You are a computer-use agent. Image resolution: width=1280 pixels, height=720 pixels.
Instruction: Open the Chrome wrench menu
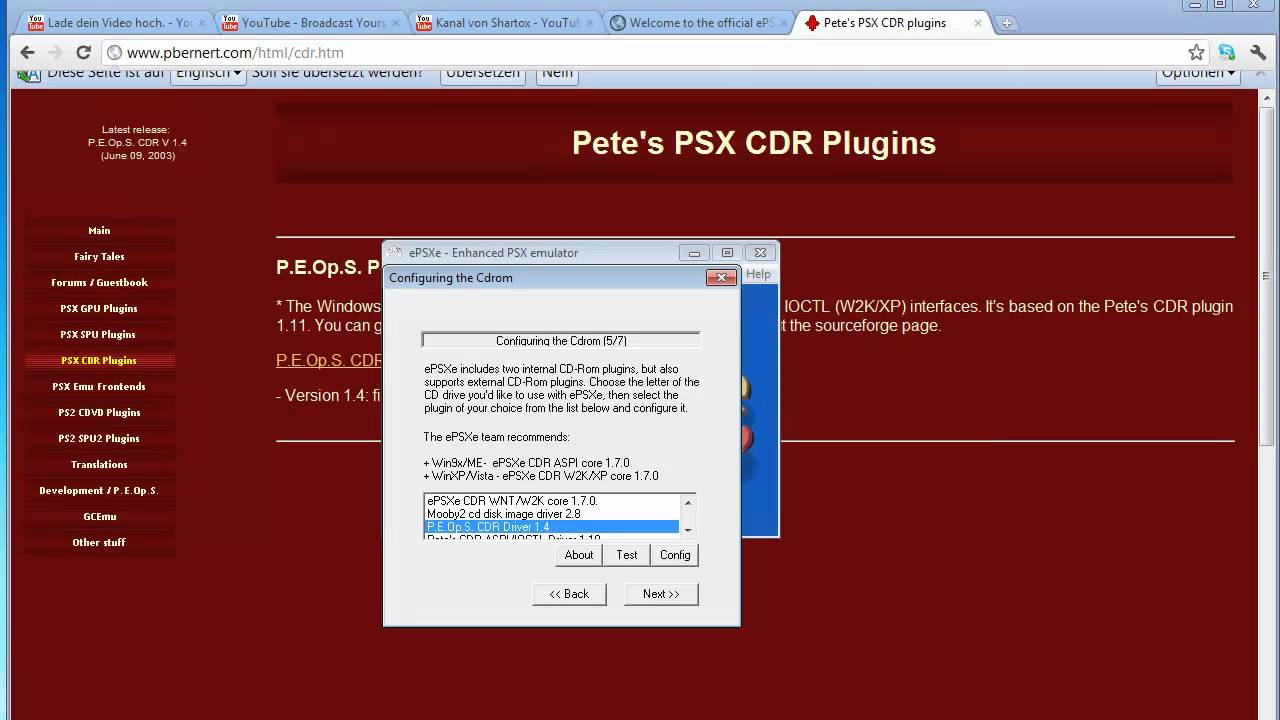coord(1257,53)
